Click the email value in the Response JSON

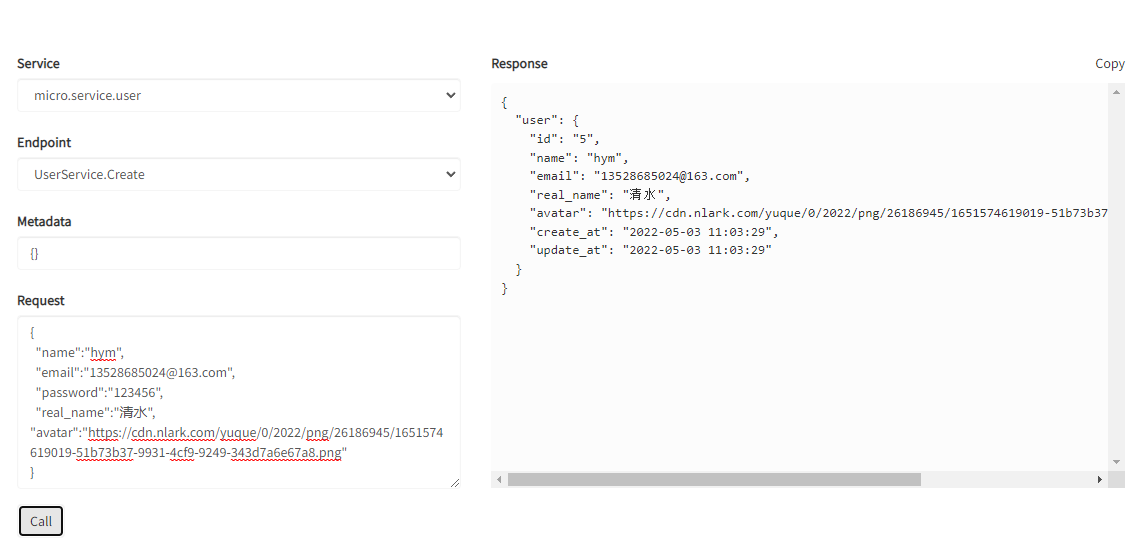[669, 176]
